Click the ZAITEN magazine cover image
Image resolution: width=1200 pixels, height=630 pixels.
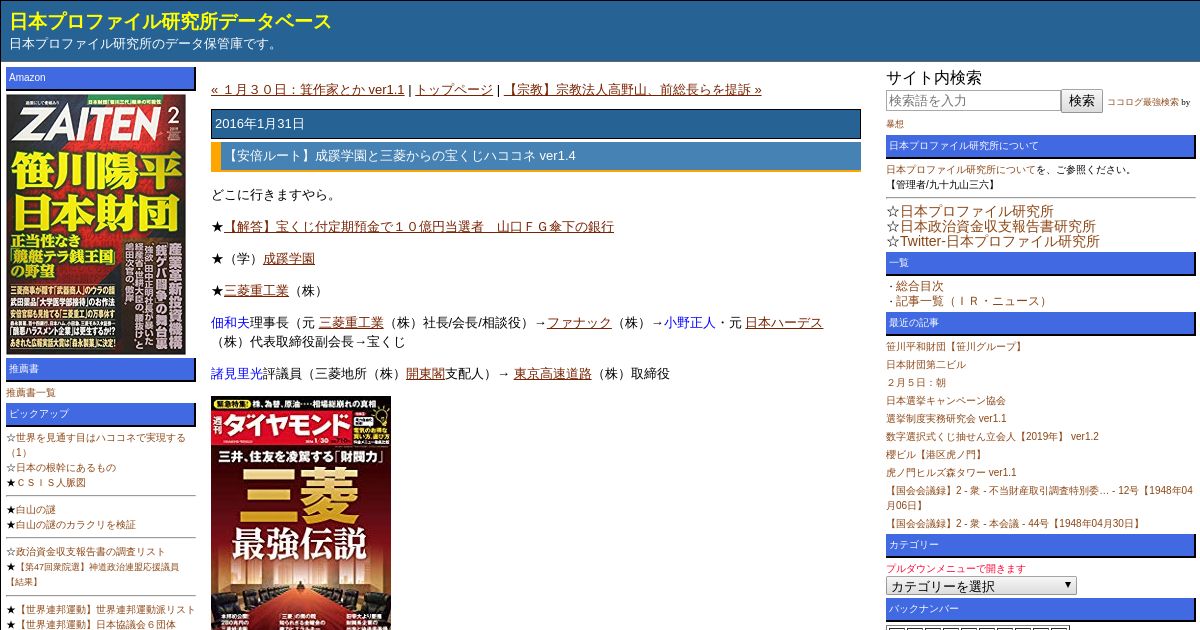96,223
